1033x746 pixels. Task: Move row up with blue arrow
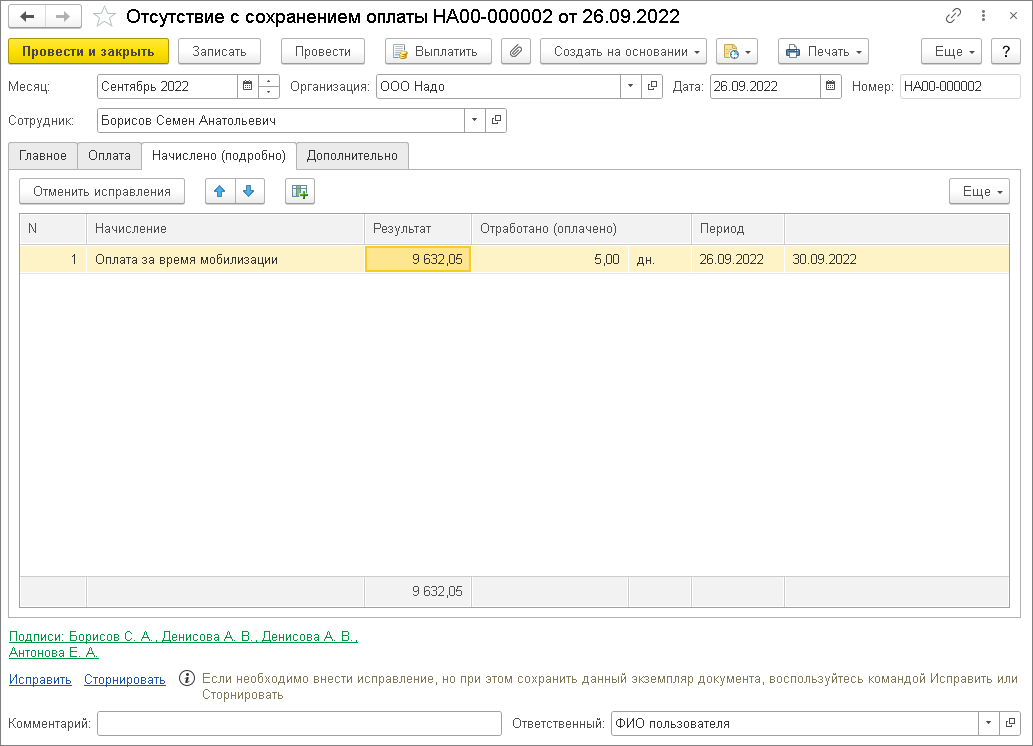[220, 191]
